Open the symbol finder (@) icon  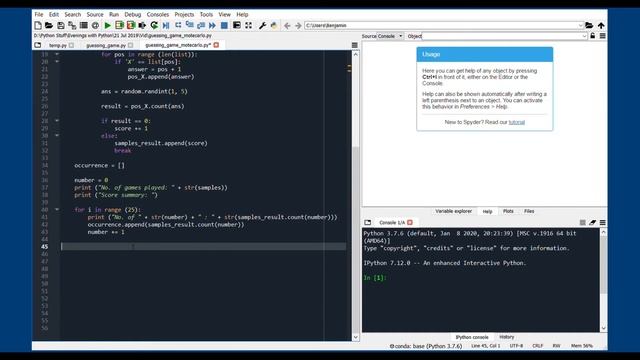coord(95,25)
